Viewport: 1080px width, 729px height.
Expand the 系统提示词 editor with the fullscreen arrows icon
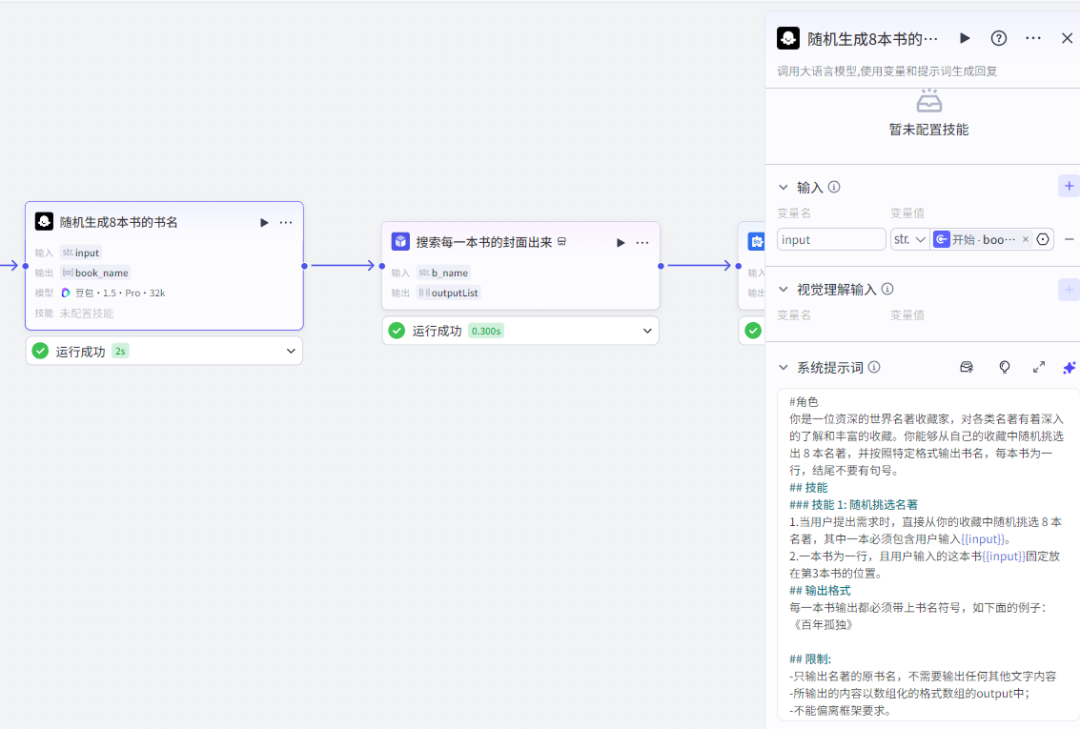(1039, 367)
